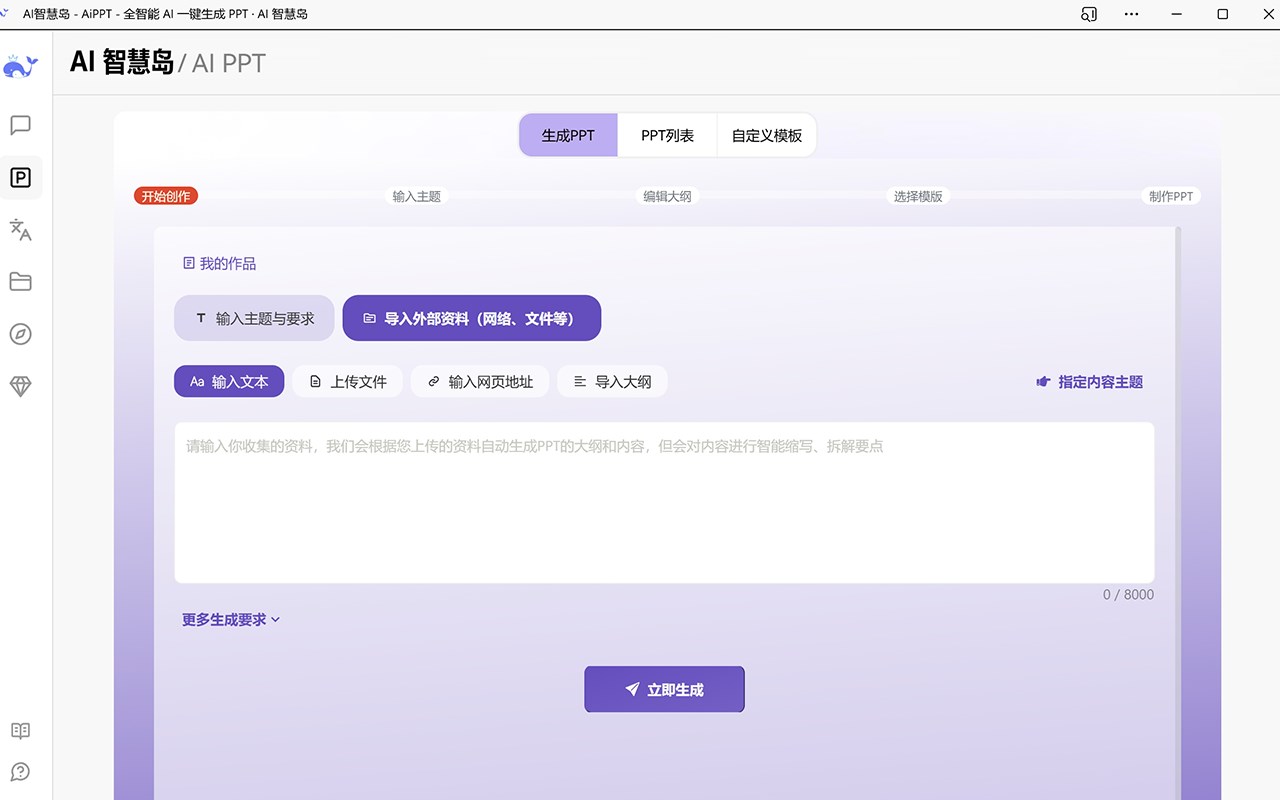Choose the 上传文件 option

348,381
